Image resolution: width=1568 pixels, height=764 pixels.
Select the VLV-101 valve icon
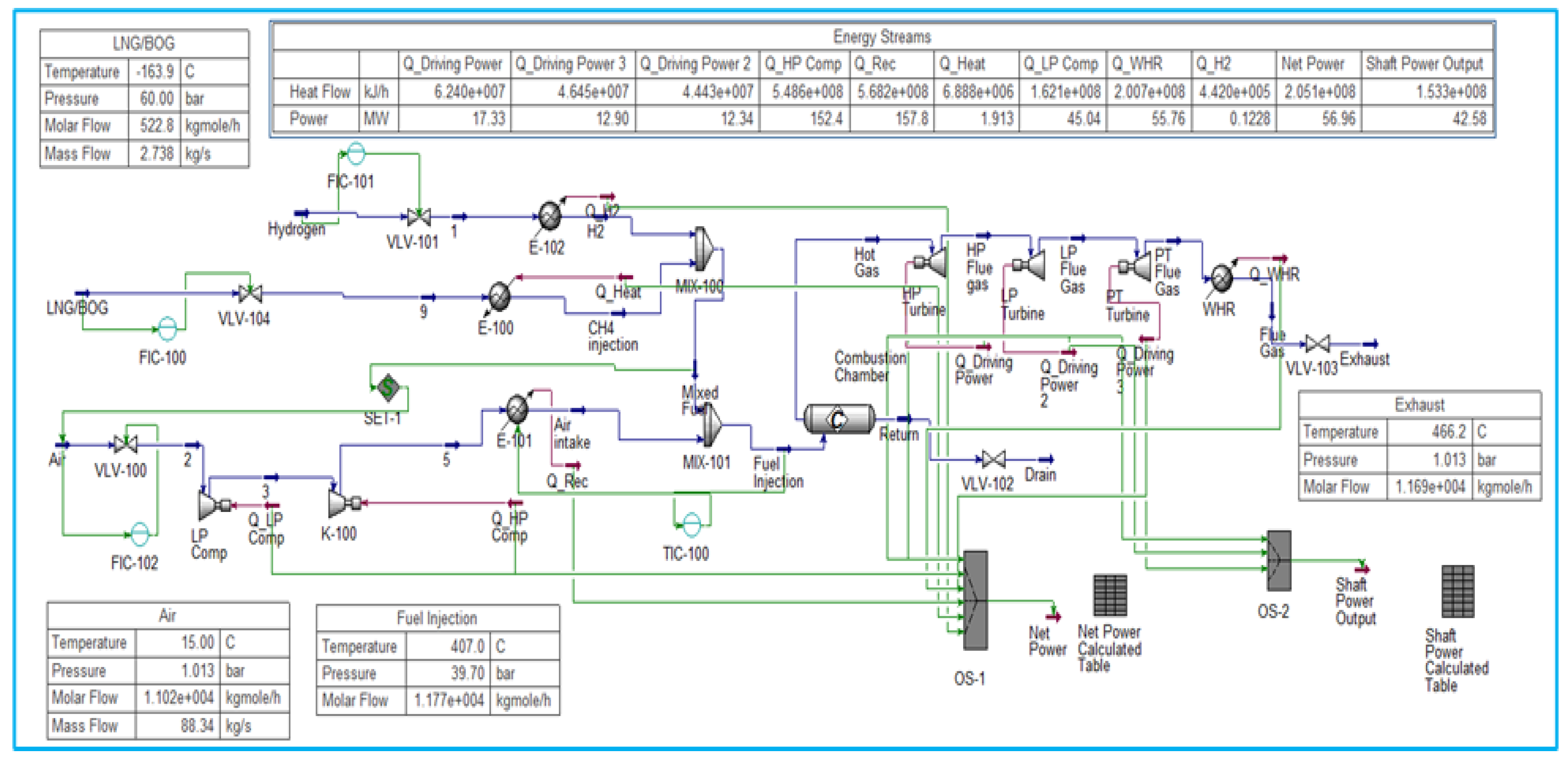[419, 216]
